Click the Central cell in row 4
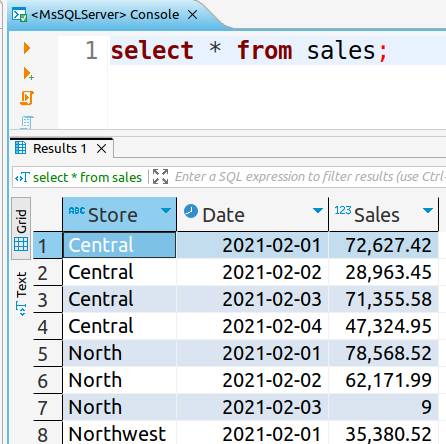Image resolution: width=446 pixels, height=444 pixels. [119, 326]
